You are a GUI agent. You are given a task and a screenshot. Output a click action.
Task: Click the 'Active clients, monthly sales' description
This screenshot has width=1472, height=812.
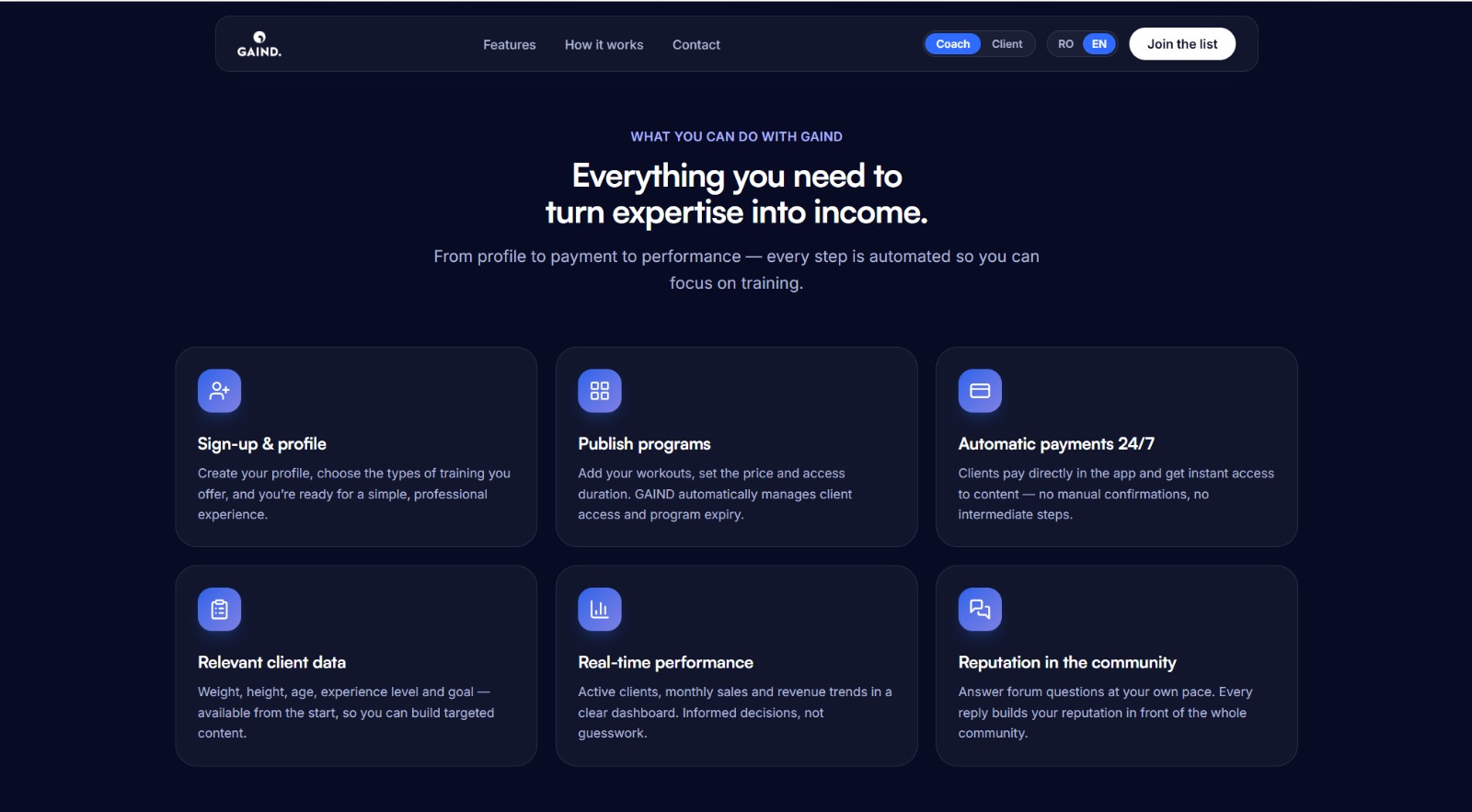tap(734, 713)
